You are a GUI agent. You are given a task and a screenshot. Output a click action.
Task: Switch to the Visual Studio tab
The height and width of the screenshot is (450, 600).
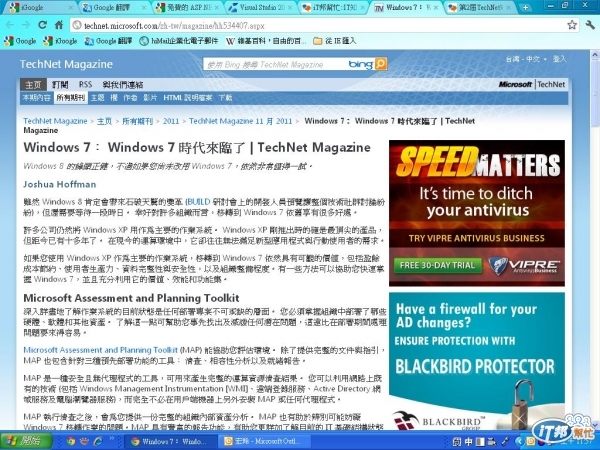tap(259, 7)
